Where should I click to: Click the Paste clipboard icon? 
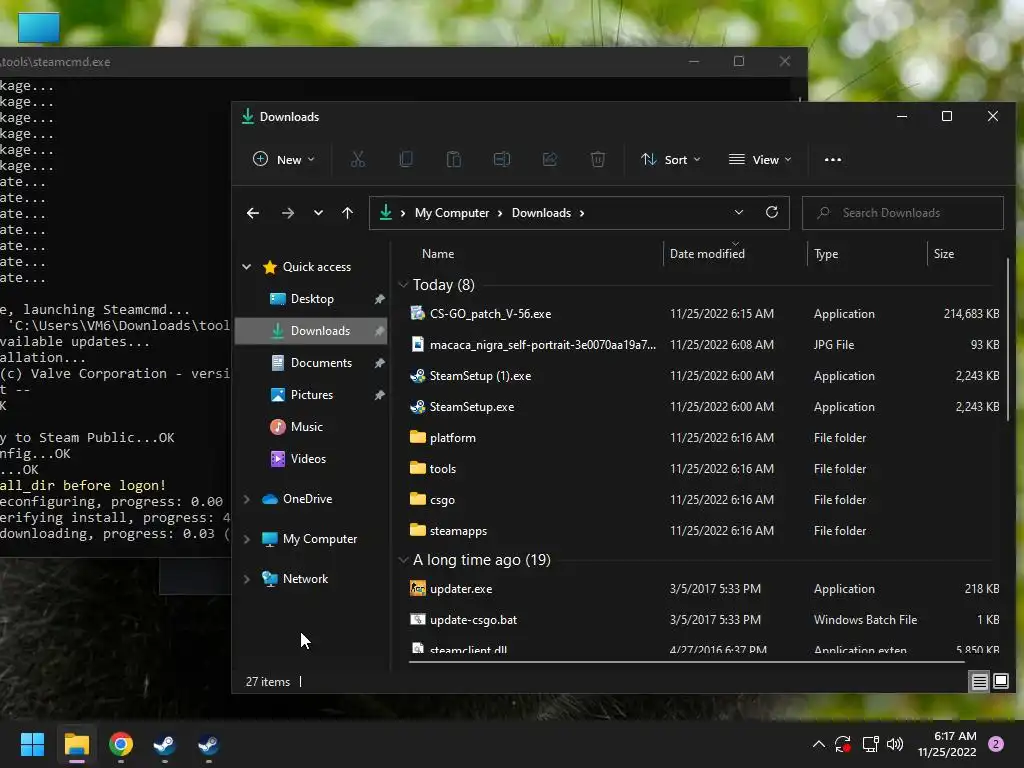(x=453, y=159)
